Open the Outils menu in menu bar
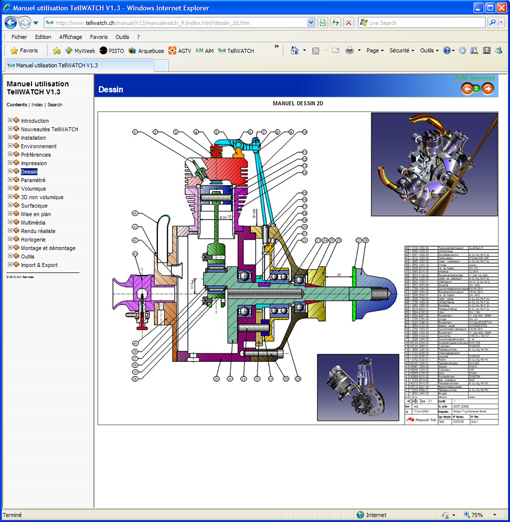This screenshot has width=510, height=522. (x=122, y=37)
